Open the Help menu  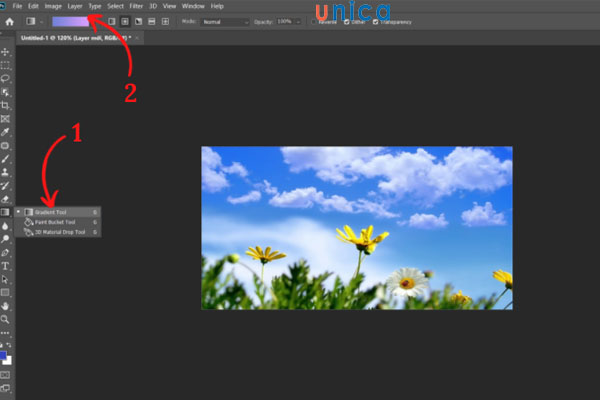(x=217, y=6)
